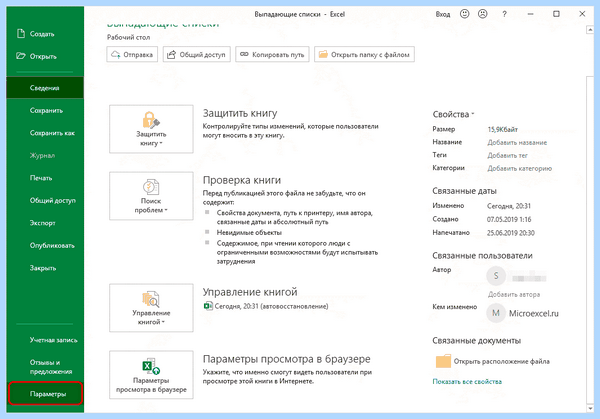This screenshot has width=600, height=419.
Task: Click the scrollbar up arrow
Action: coord(590,30)
